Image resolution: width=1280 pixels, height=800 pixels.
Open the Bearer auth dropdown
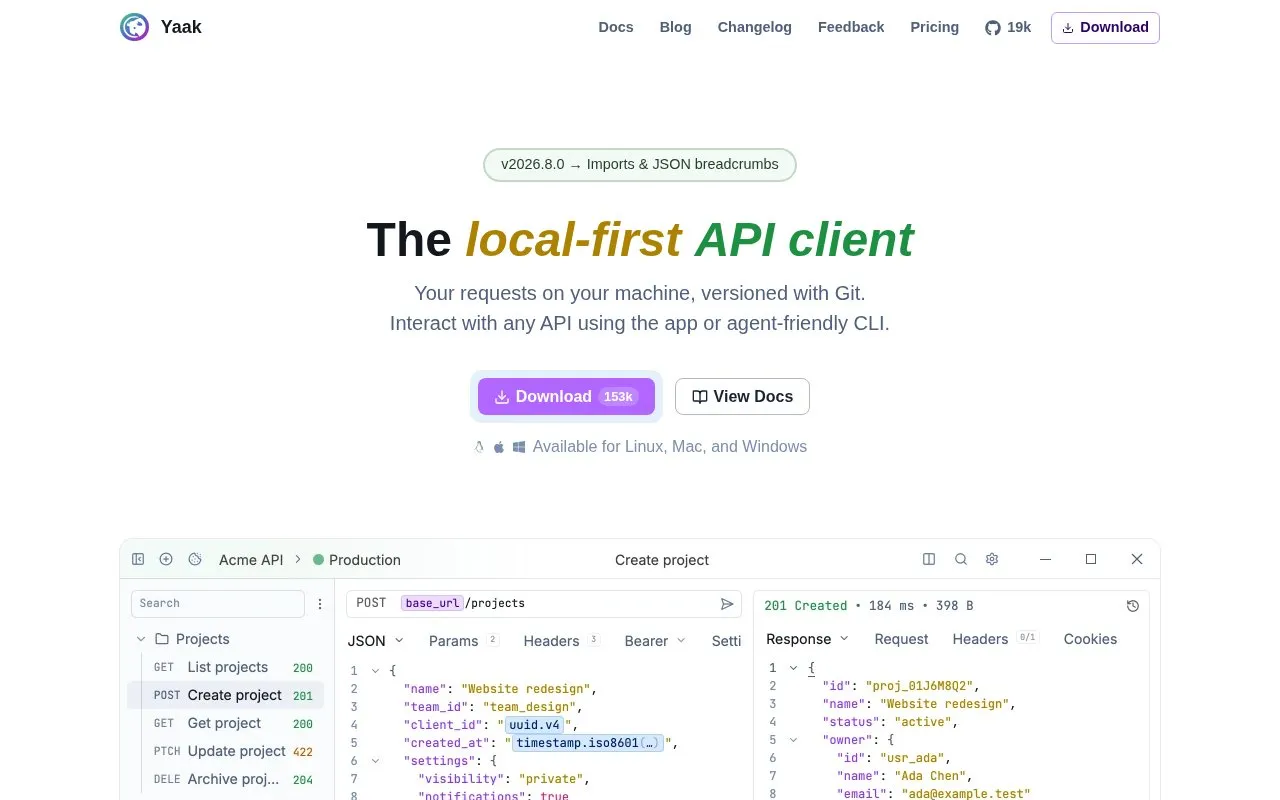pos(655,640)
